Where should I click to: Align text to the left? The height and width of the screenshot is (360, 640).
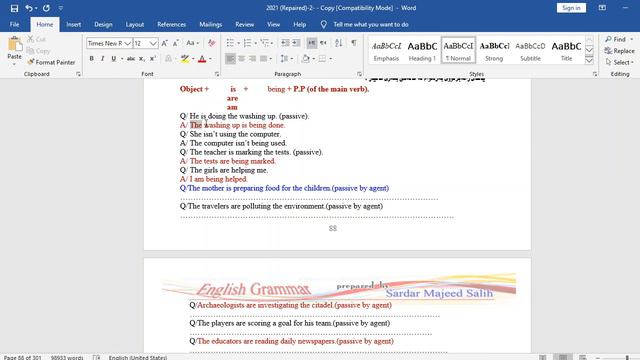[x=230, y=59]
